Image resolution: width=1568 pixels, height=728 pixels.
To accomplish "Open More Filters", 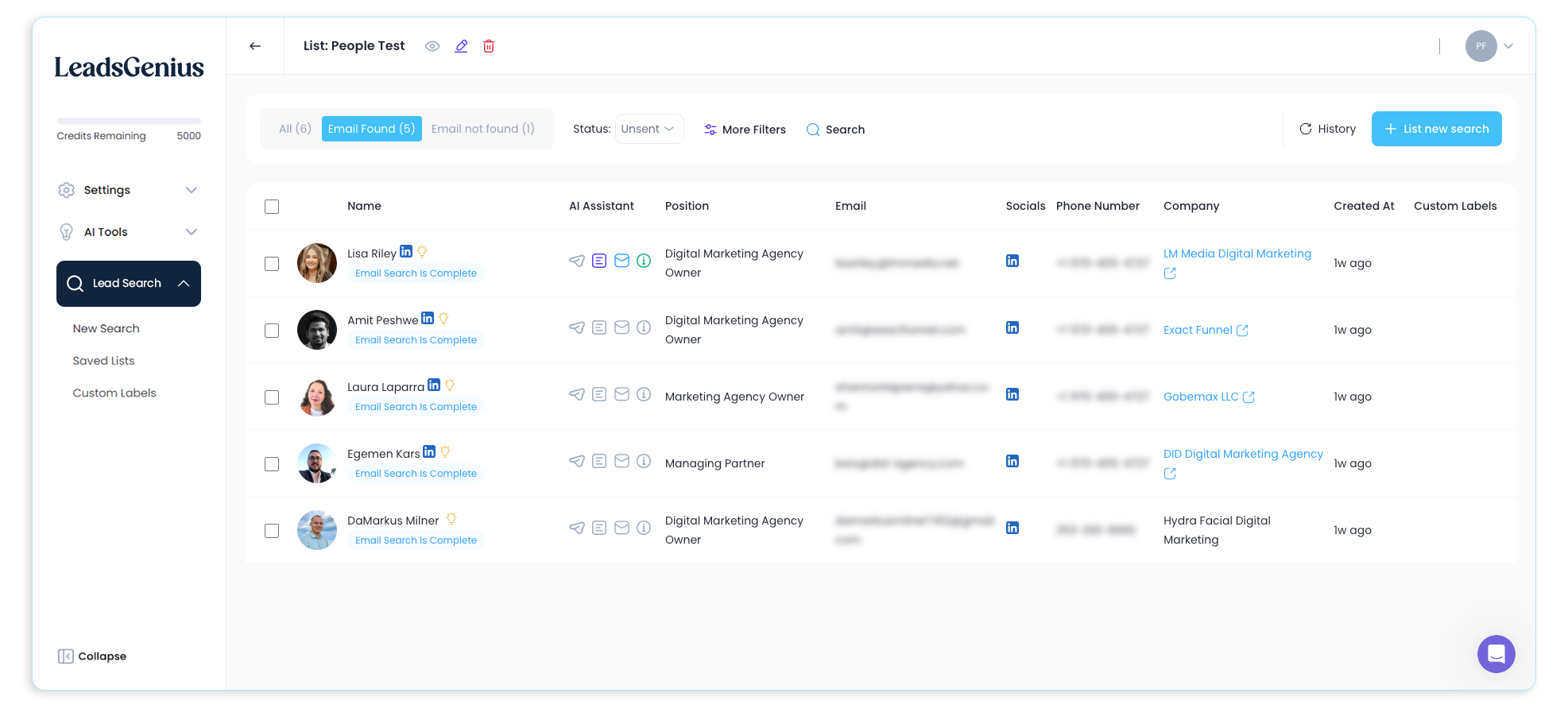I will click(x=745, y=130).
